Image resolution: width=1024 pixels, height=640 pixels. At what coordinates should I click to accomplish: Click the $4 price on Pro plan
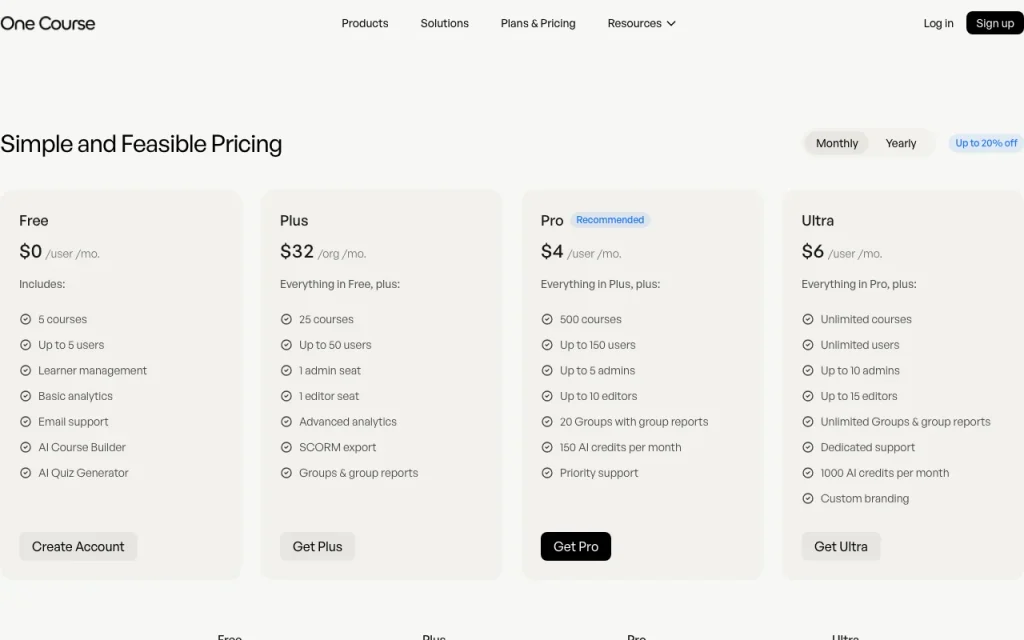(552, 251)
